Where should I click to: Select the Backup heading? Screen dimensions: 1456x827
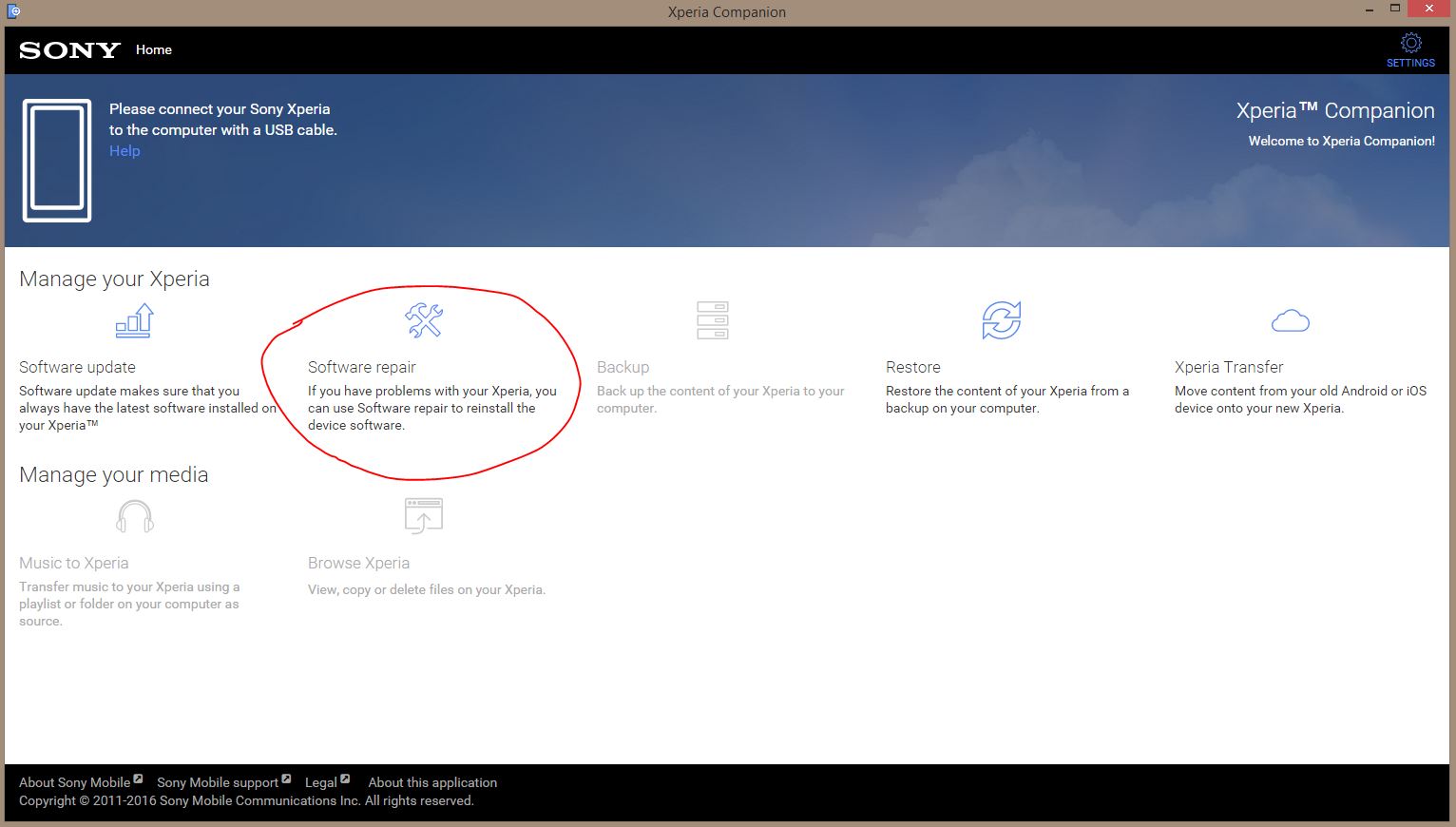(x=623, y=367)
